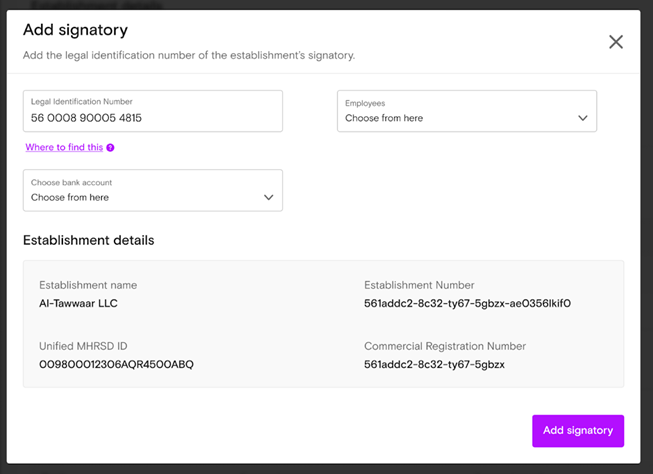Click the Legal Identification Number field
Viewport: 653px width, 474px height.
[153, 111]
